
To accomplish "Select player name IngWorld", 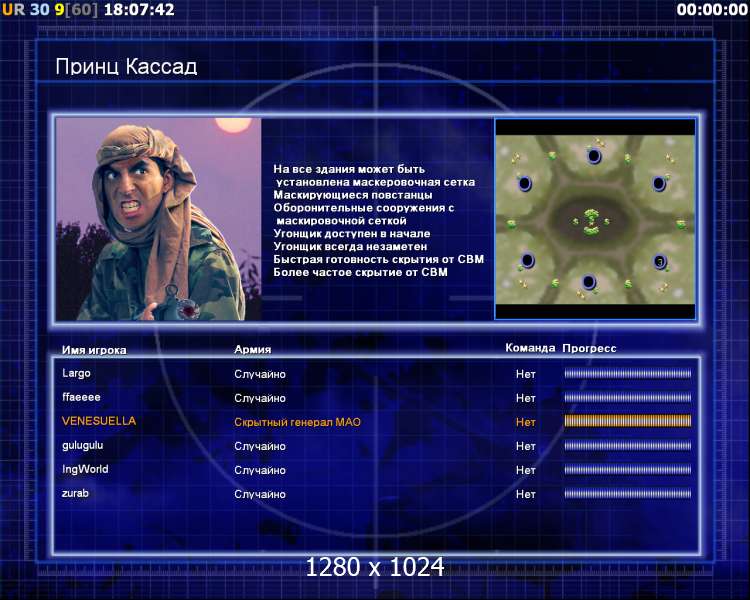I will click(85, 469).
